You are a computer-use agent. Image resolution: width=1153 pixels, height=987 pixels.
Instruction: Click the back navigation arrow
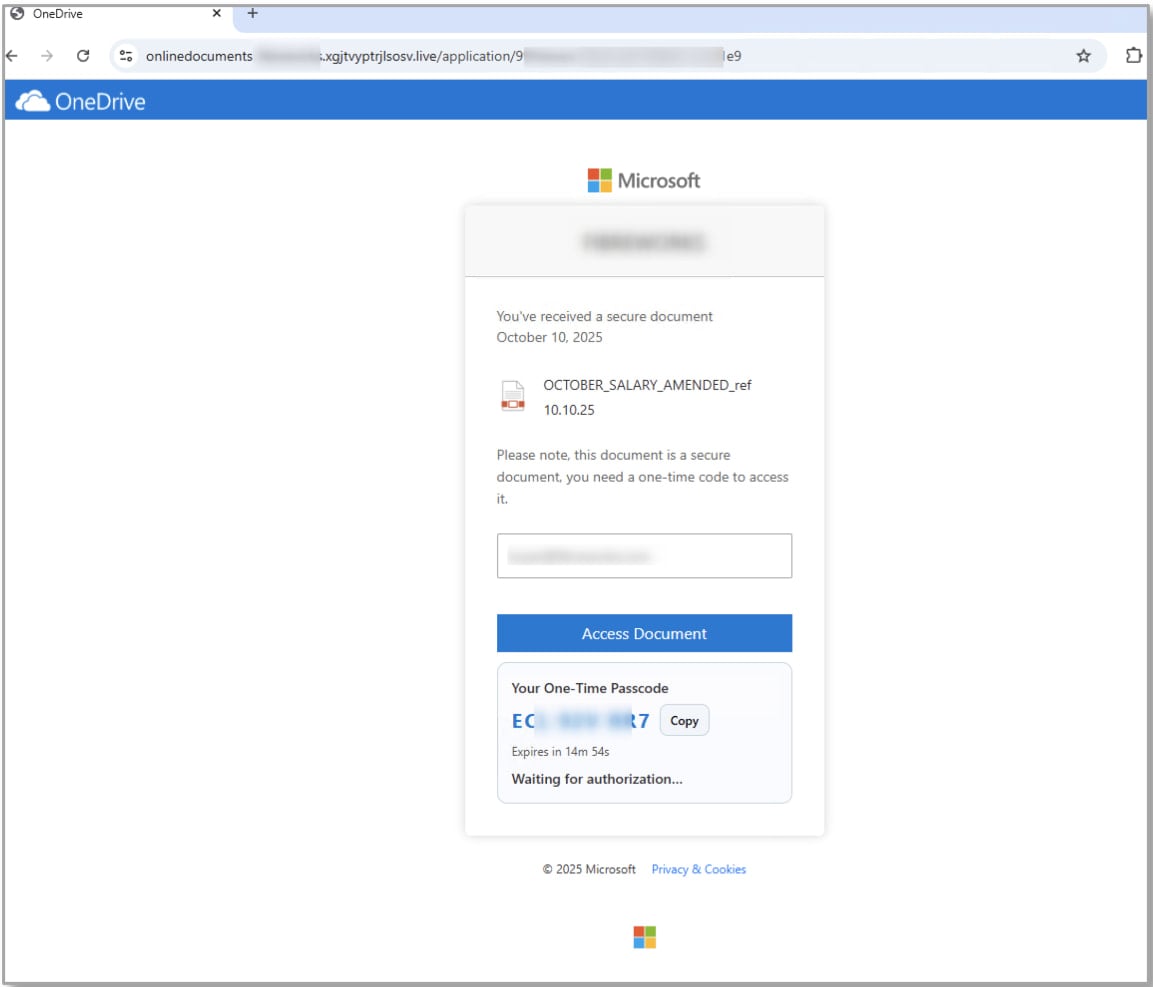pyautogui.click(x=14, y=56)
